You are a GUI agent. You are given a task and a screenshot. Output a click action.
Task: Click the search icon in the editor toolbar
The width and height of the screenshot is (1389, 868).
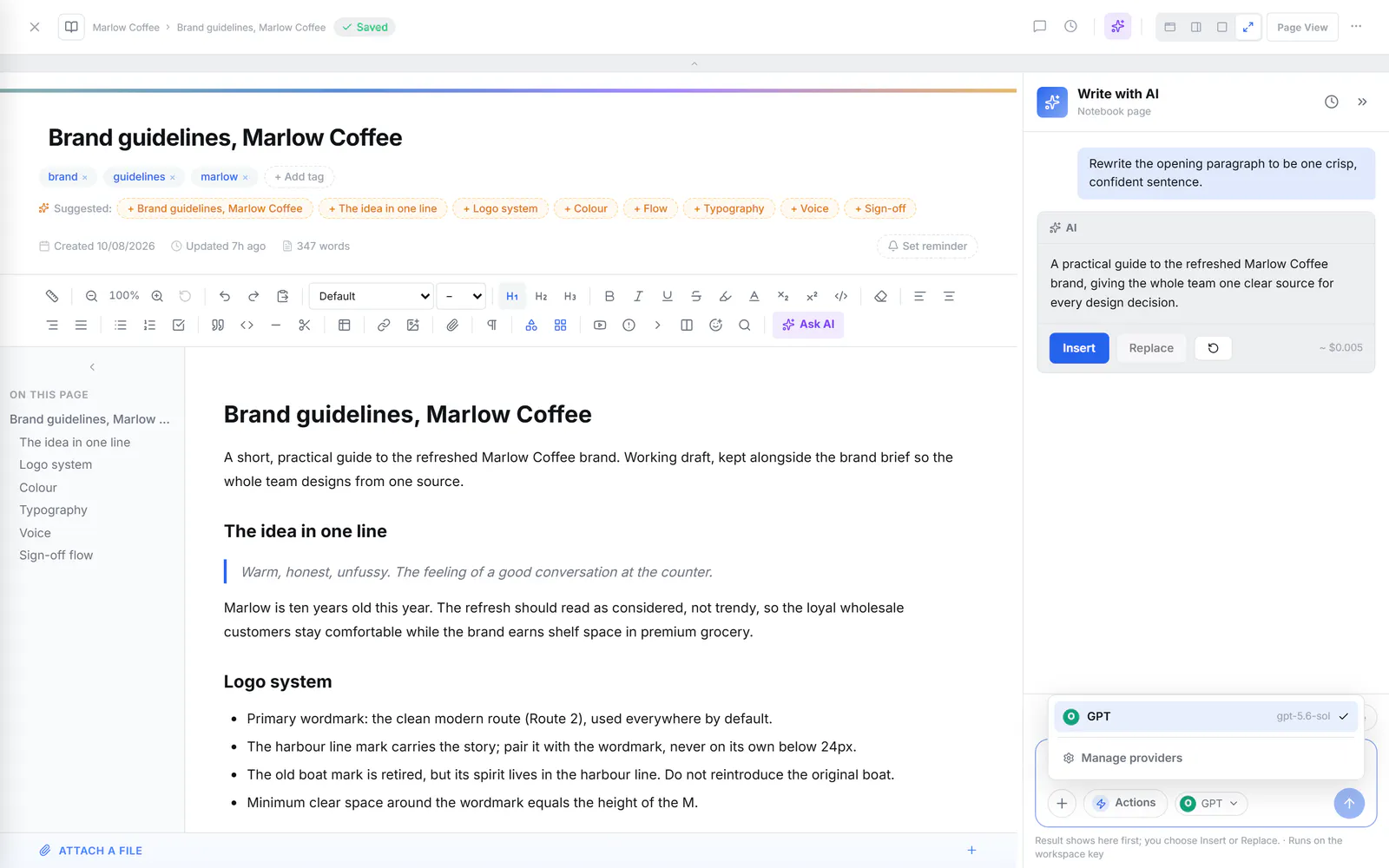(x=745, y=325)
